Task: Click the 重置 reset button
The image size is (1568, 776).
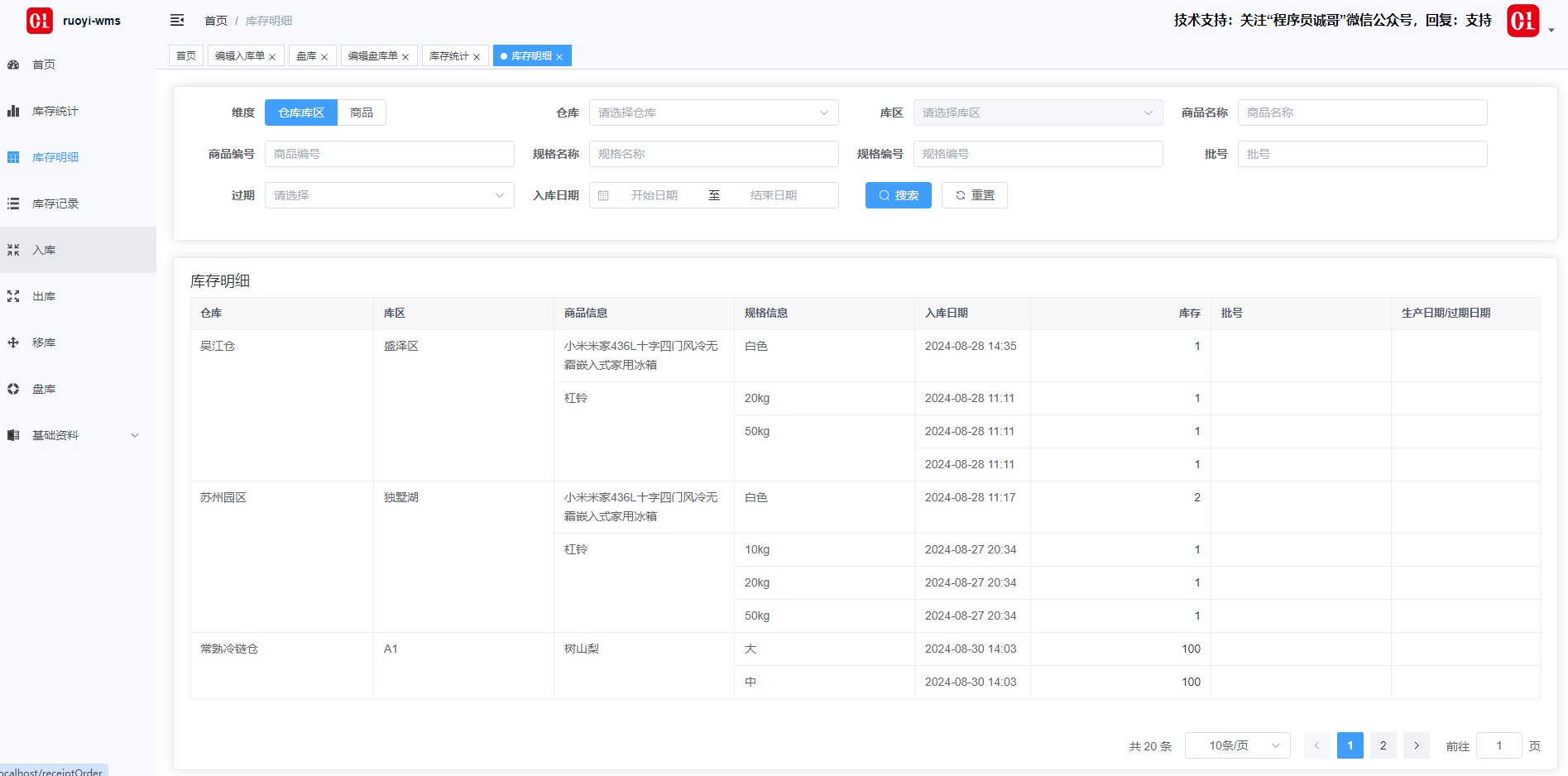Action: pos(975,195)
